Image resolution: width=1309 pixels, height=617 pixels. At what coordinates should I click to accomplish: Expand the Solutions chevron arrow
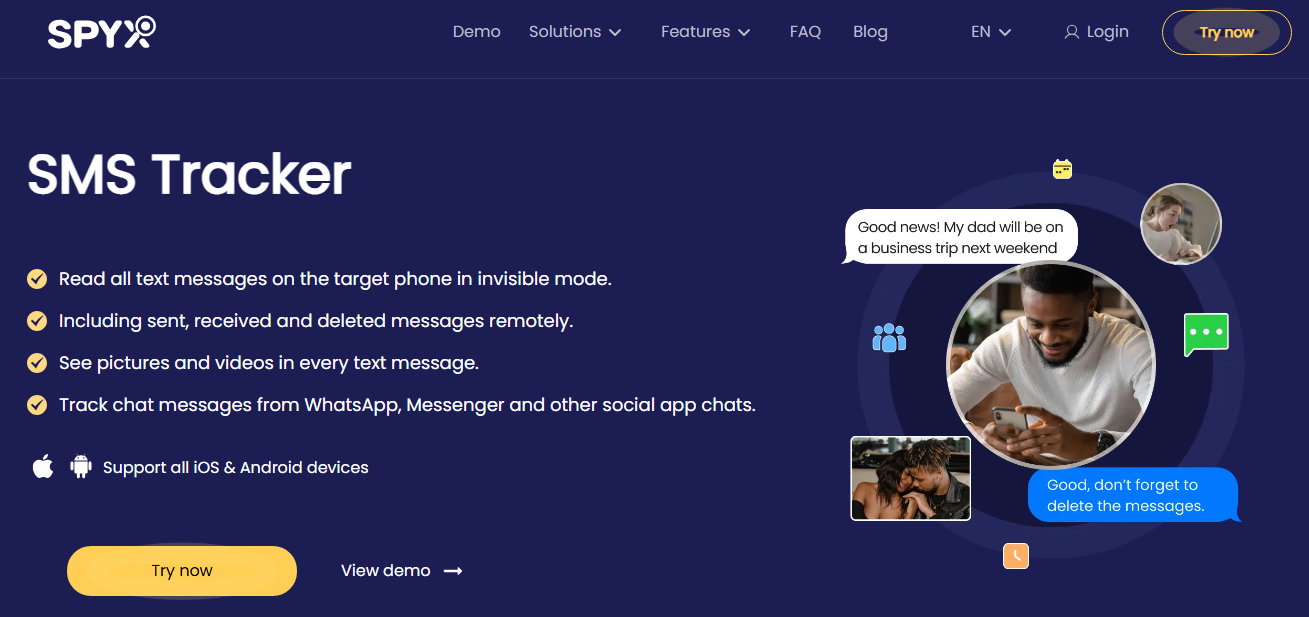coord(615,33)
